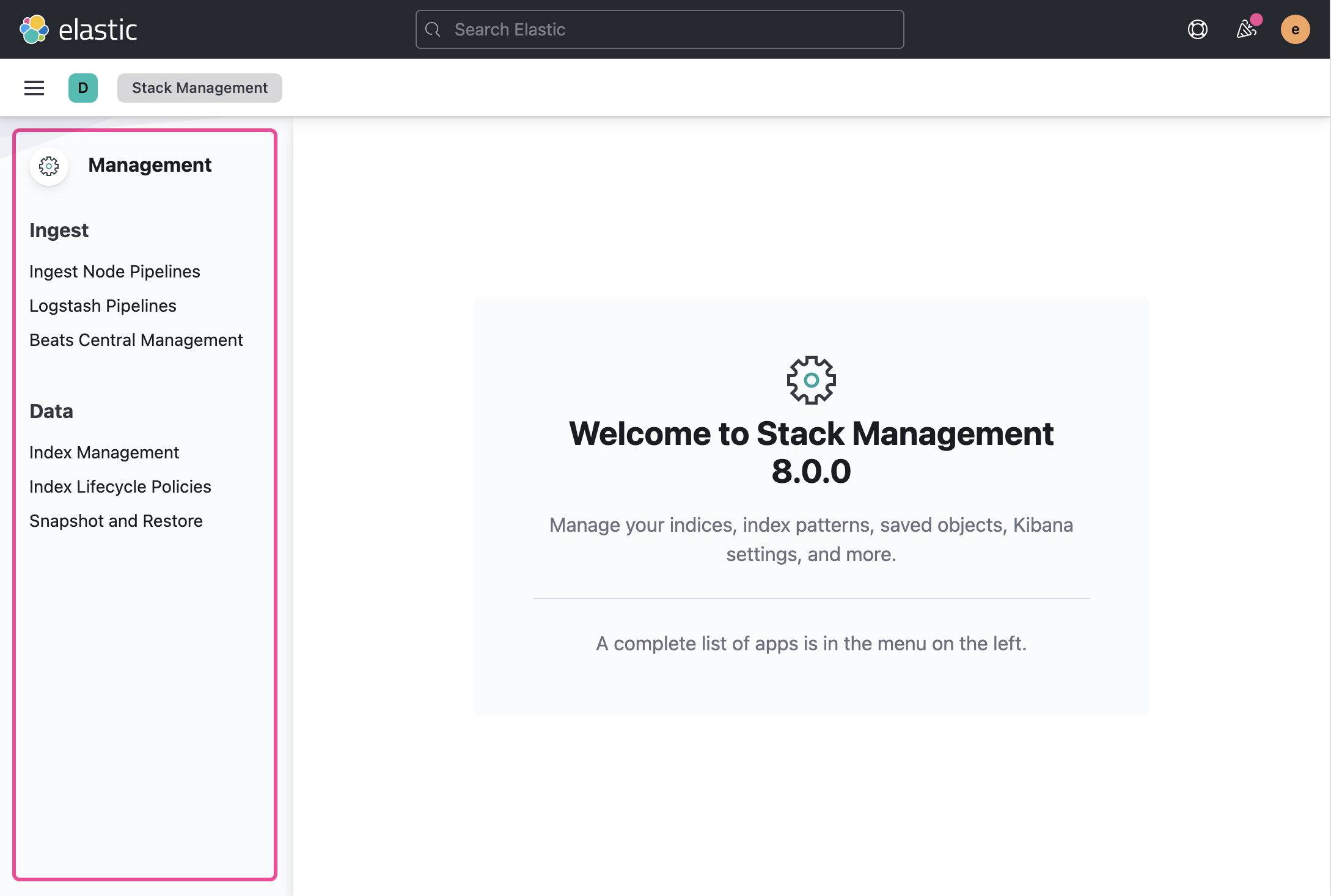Click the Management sidebar heading
1331x896 pixels.
tap(150, 165)
